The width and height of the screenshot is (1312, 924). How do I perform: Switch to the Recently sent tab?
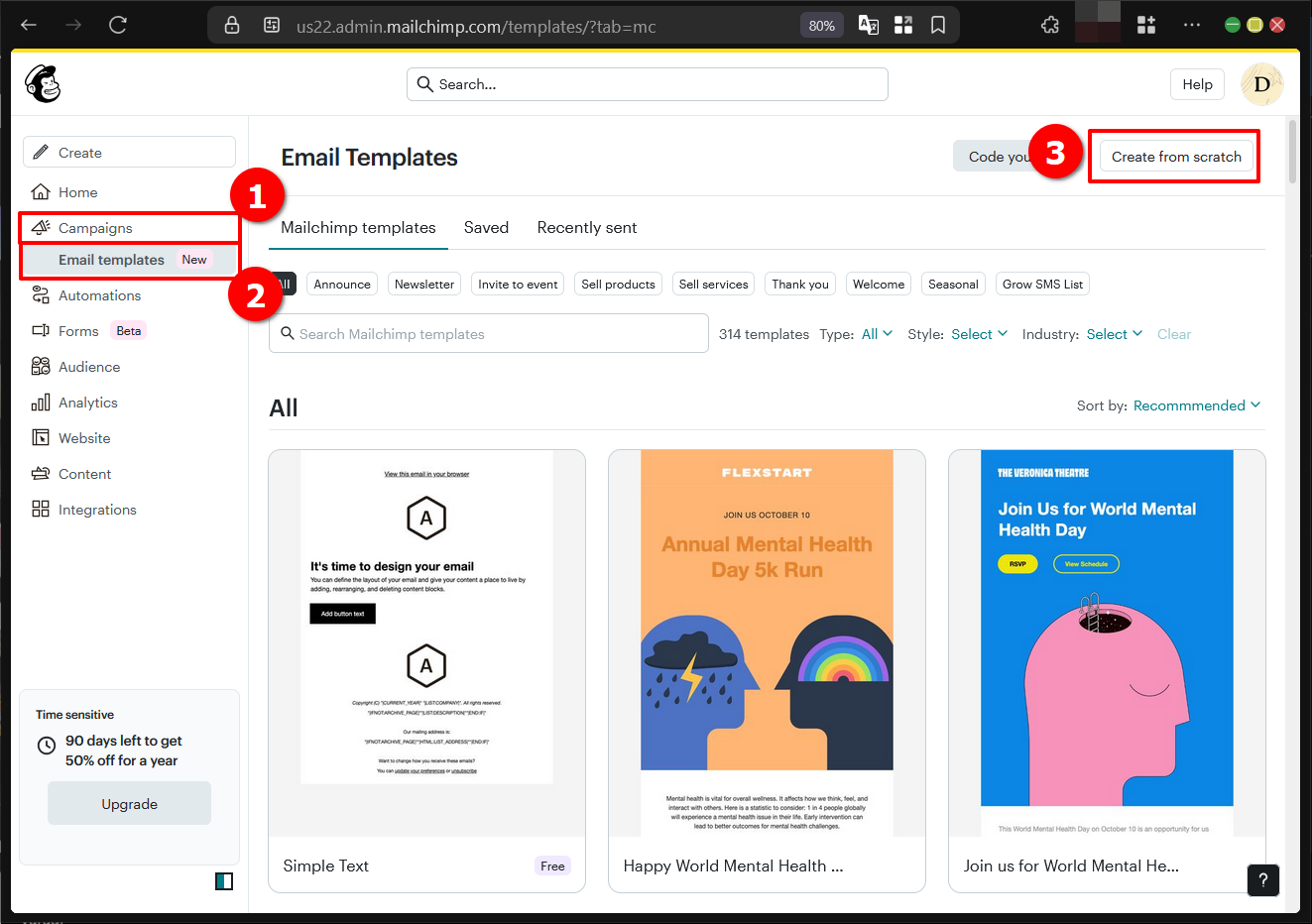586,227
